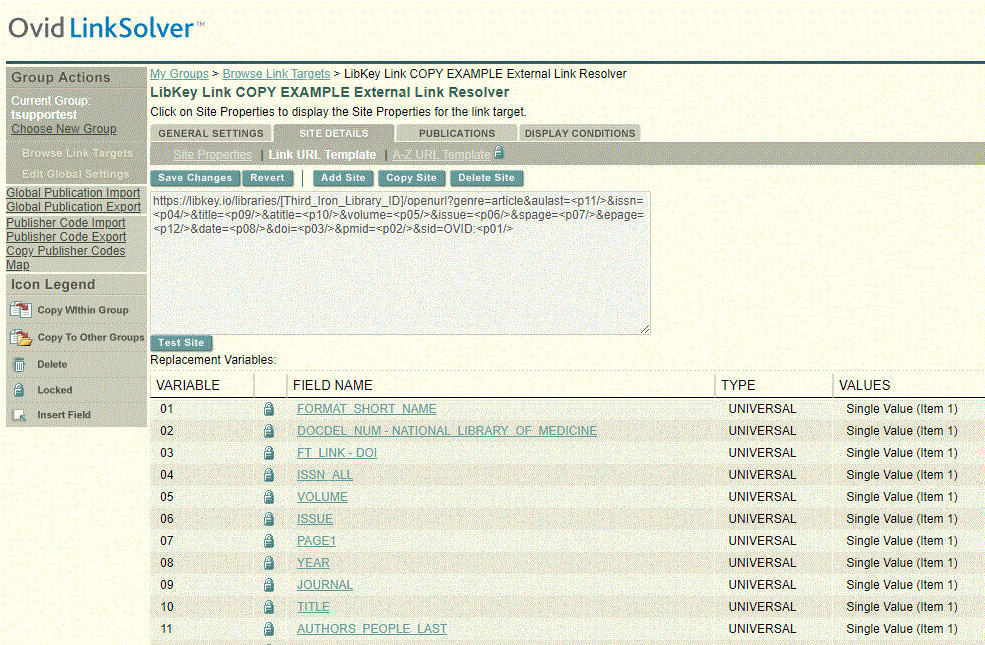The image size is (985, 645).
Task: Click the Revert button
Action: point(267,178)
